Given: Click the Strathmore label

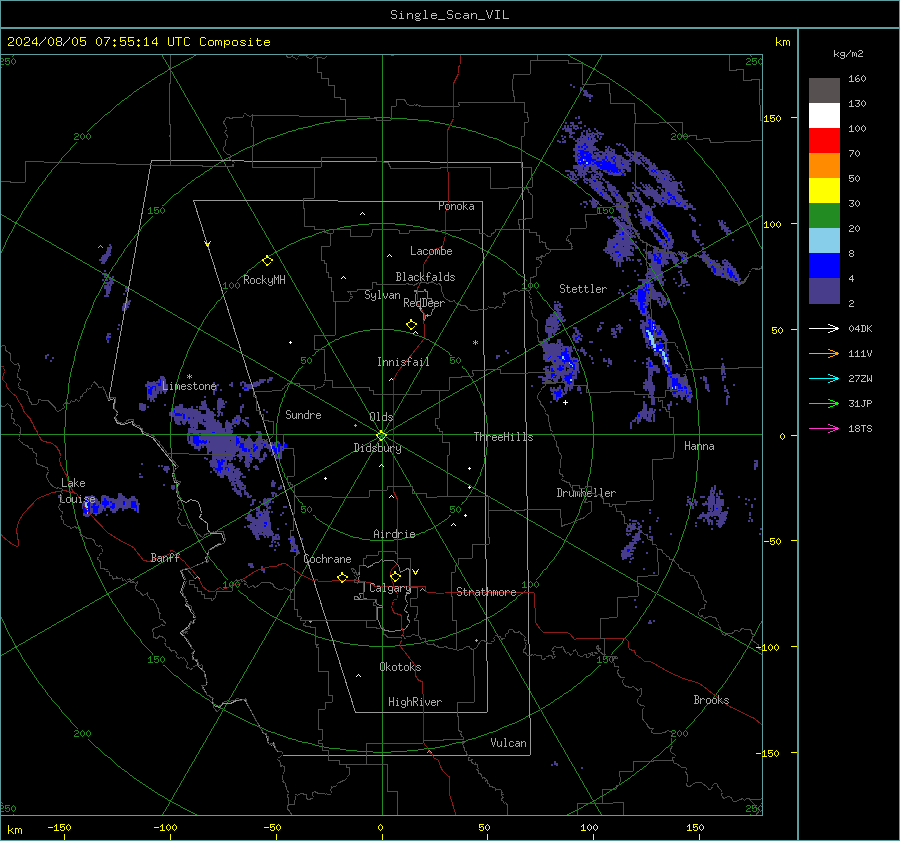Looking at the screenshot, I should tap(486, 592).
